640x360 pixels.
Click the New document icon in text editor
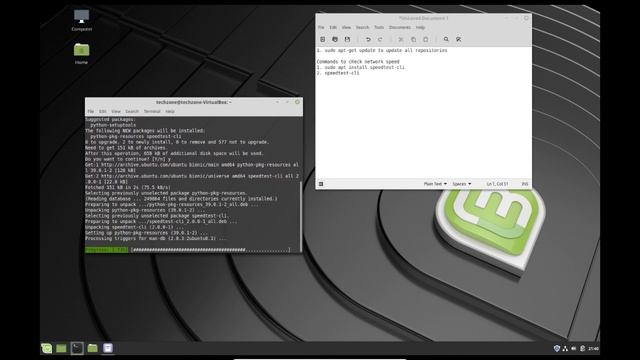coord(322,39)
